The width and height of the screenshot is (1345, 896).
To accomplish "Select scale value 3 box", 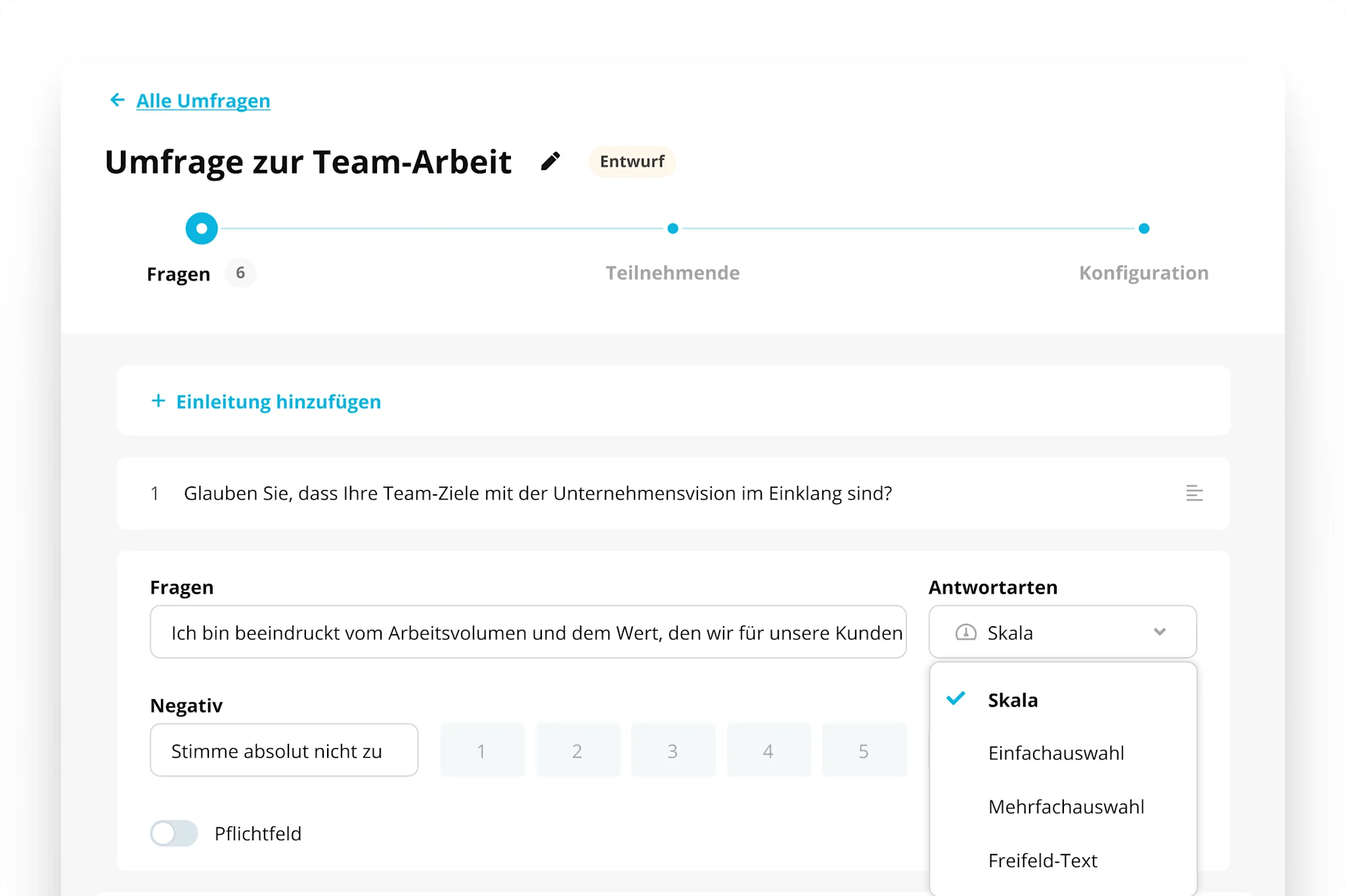I will pos(672,750).
